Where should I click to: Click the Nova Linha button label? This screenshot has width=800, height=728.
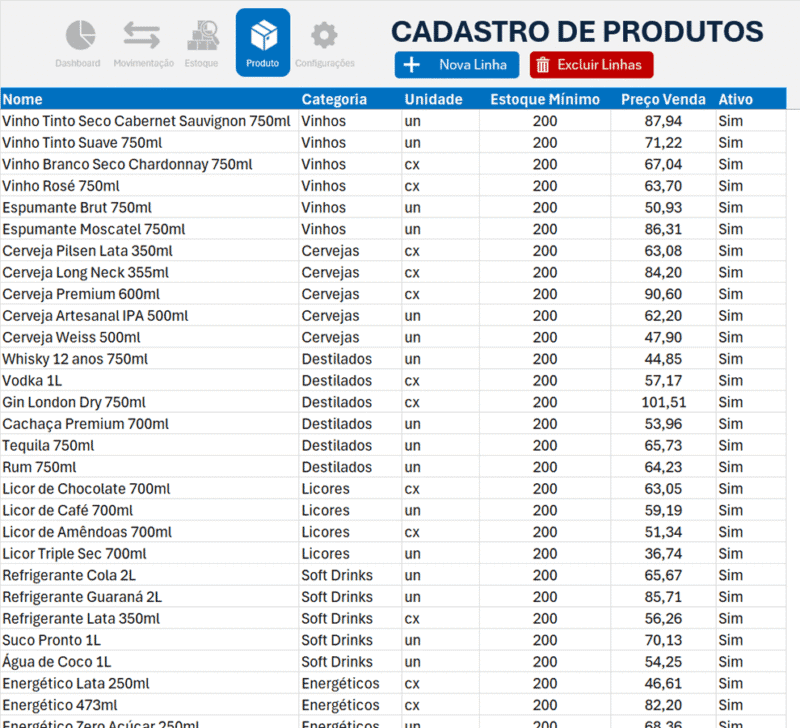(473, 65)
